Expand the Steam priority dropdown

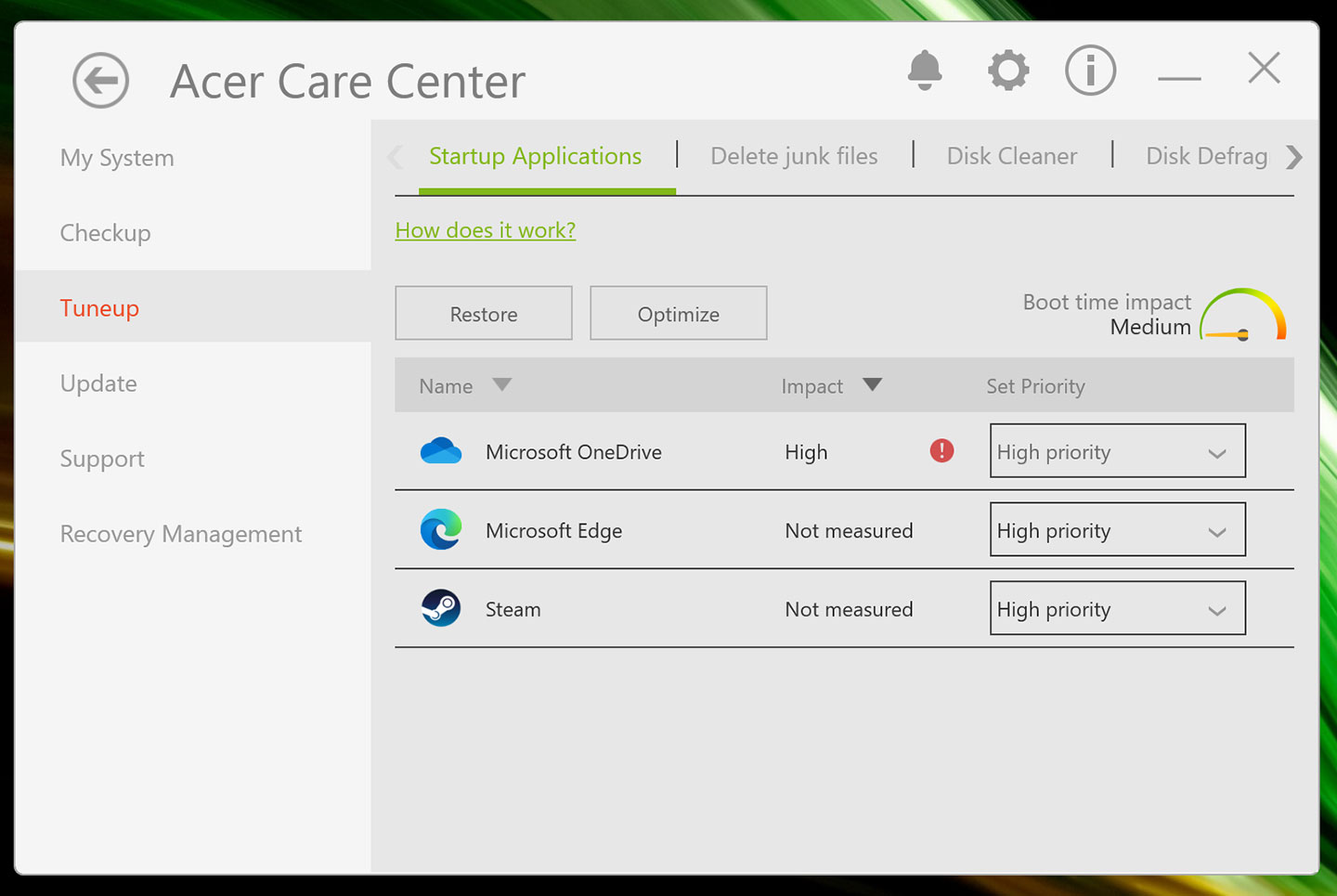tap(1117, 609)
